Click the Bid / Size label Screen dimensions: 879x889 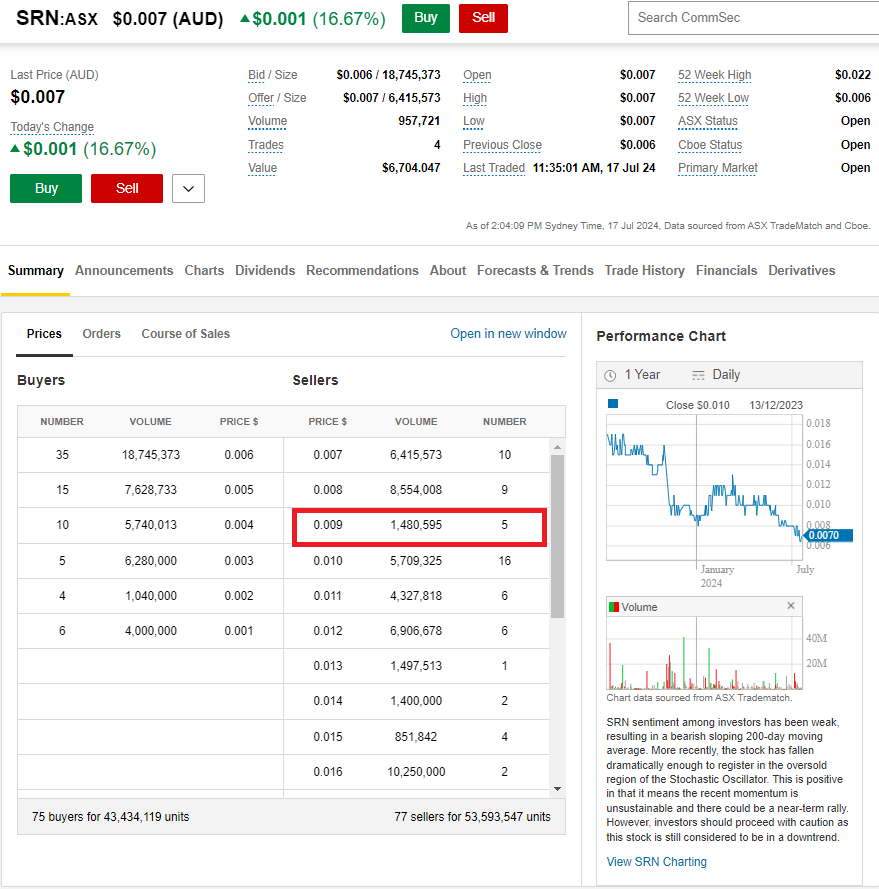272,75
